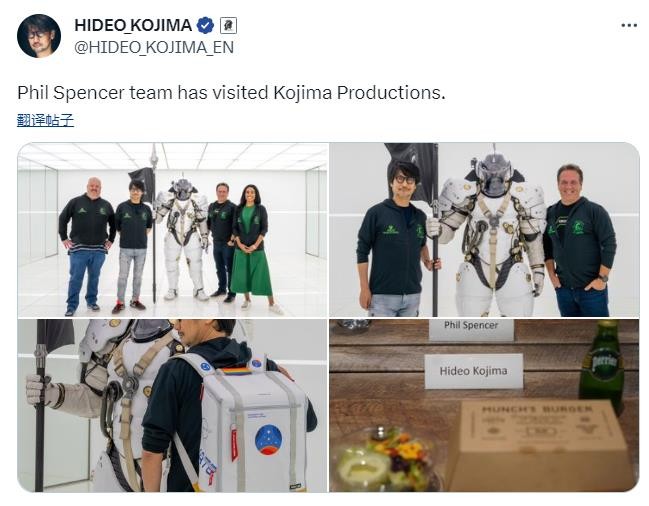Click the blue verified checkmark badge
This screenshot has width=649, height=506.
205,26
